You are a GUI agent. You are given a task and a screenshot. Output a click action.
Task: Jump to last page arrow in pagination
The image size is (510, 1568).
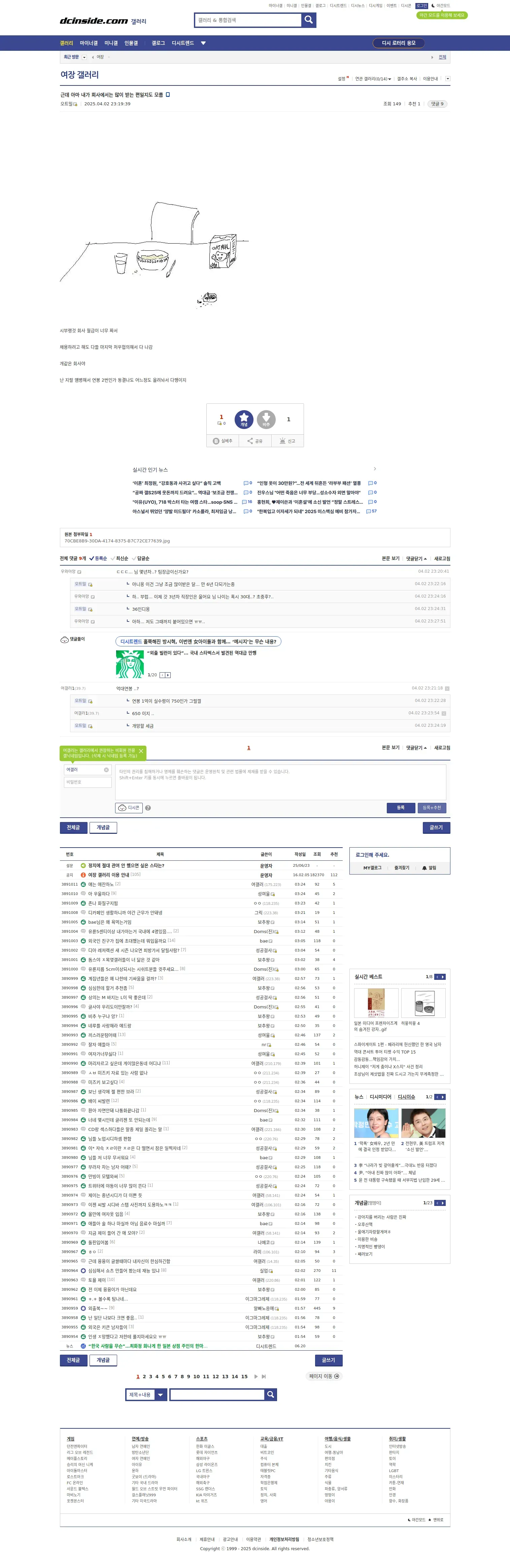[264, 1376]
